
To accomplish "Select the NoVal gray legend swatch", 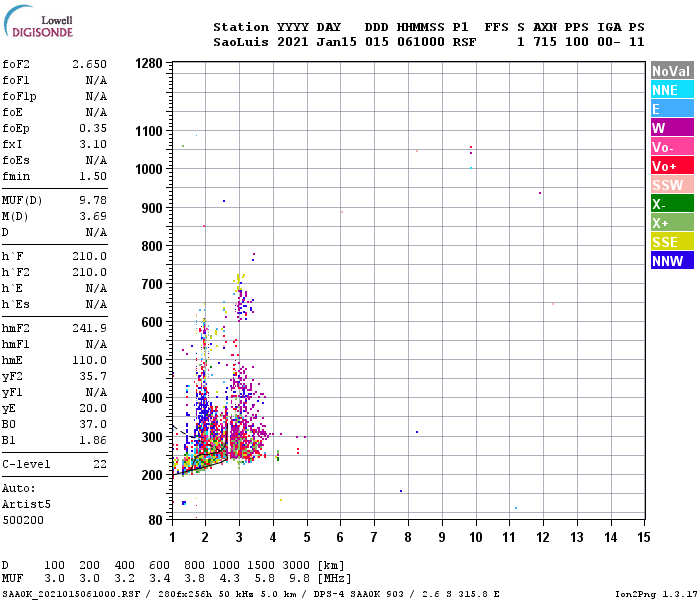I will point(672,71).
